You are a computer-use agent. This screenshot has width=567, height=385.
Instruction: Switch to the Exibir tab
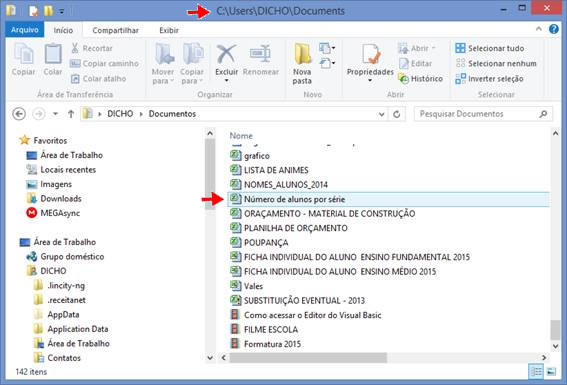[169, 30]
